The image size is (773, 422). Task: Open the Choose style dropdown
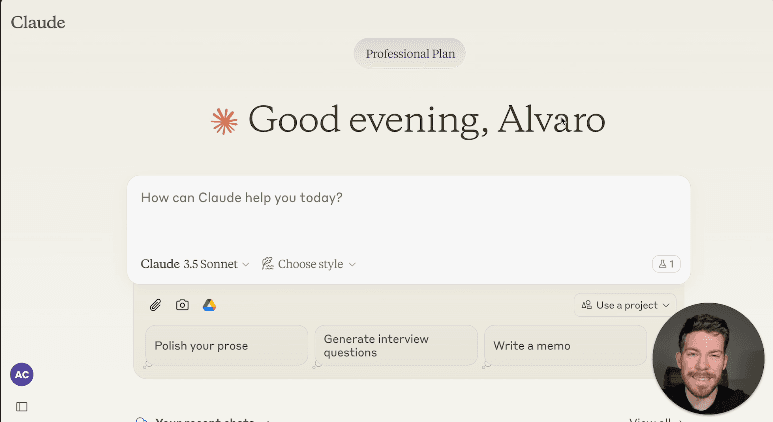click(309, 264)
